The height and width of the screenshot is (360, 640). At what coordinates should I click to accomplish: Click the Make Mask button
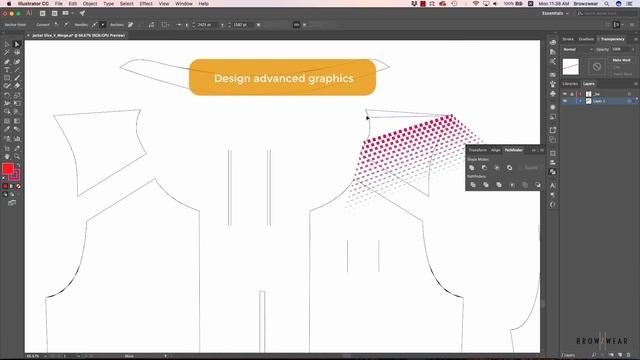[x=622, y=60]
